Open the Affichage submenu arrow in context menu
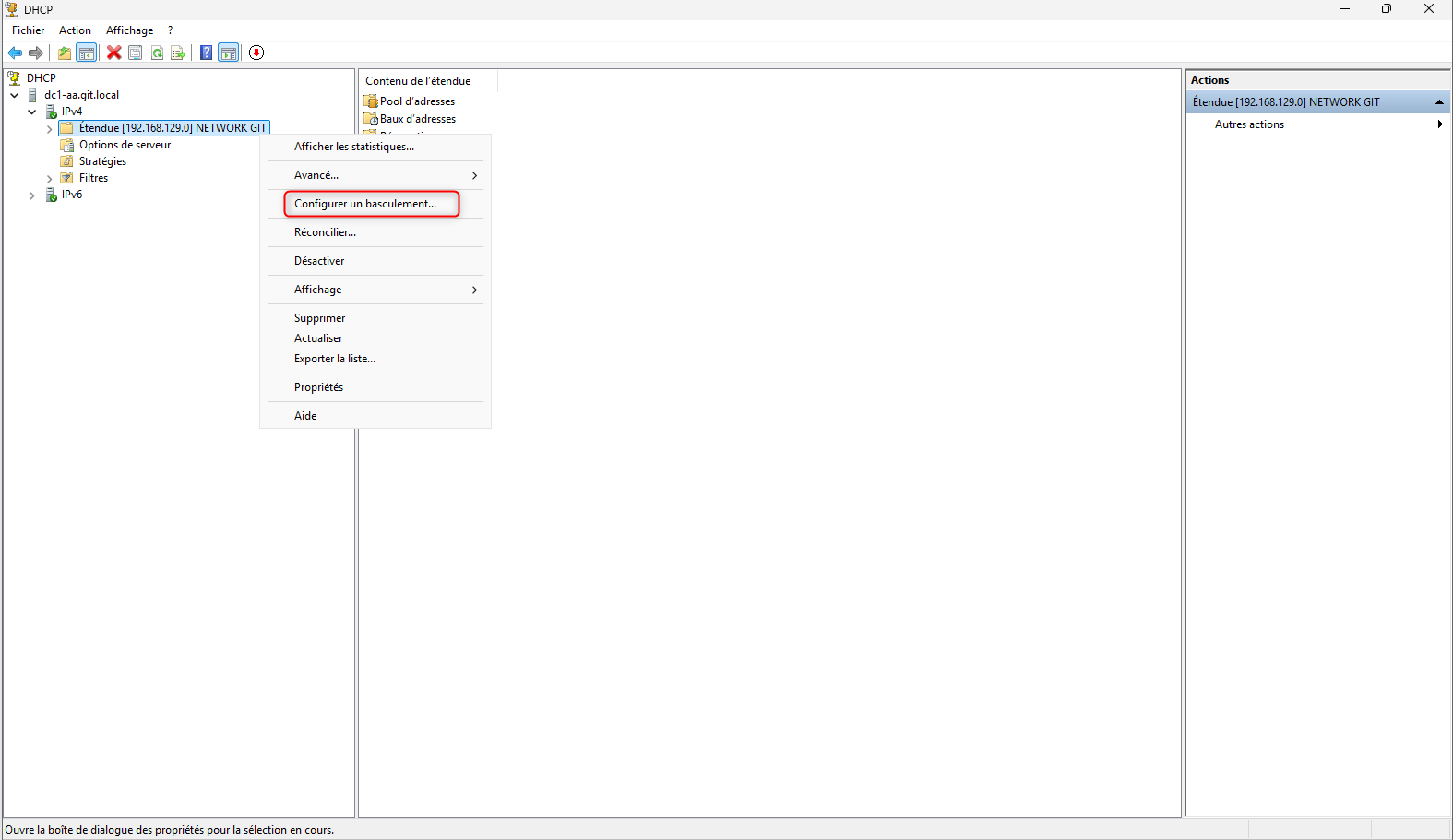Image resolution: width=1453 pixels, height=840 pixels. pos(474,290)
